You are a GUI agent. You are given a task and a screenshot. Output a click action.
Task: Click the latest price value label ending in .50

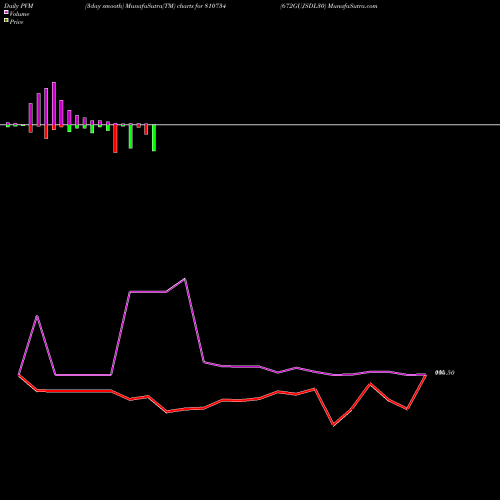[x=445, y=373]
